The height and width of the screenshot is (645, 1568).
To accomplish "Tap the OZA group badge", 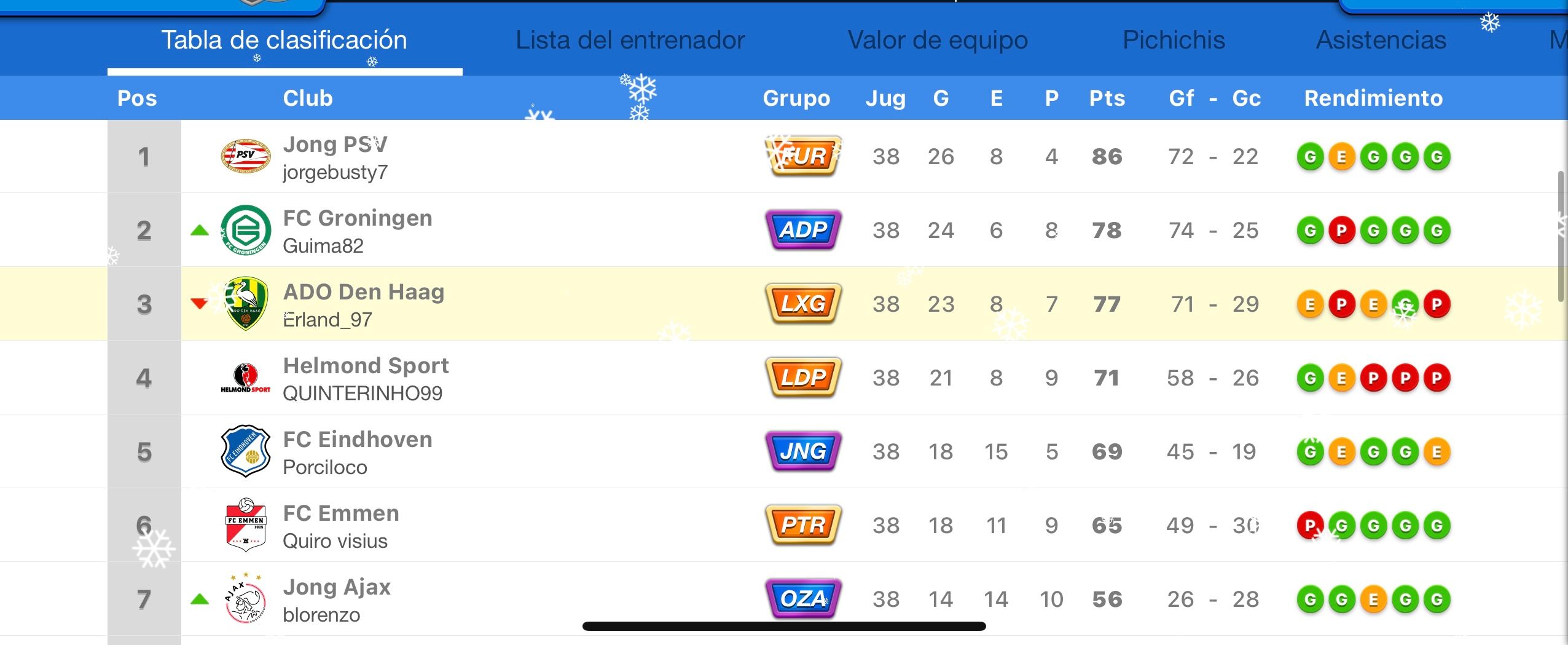I will click(x=803, y=599).
